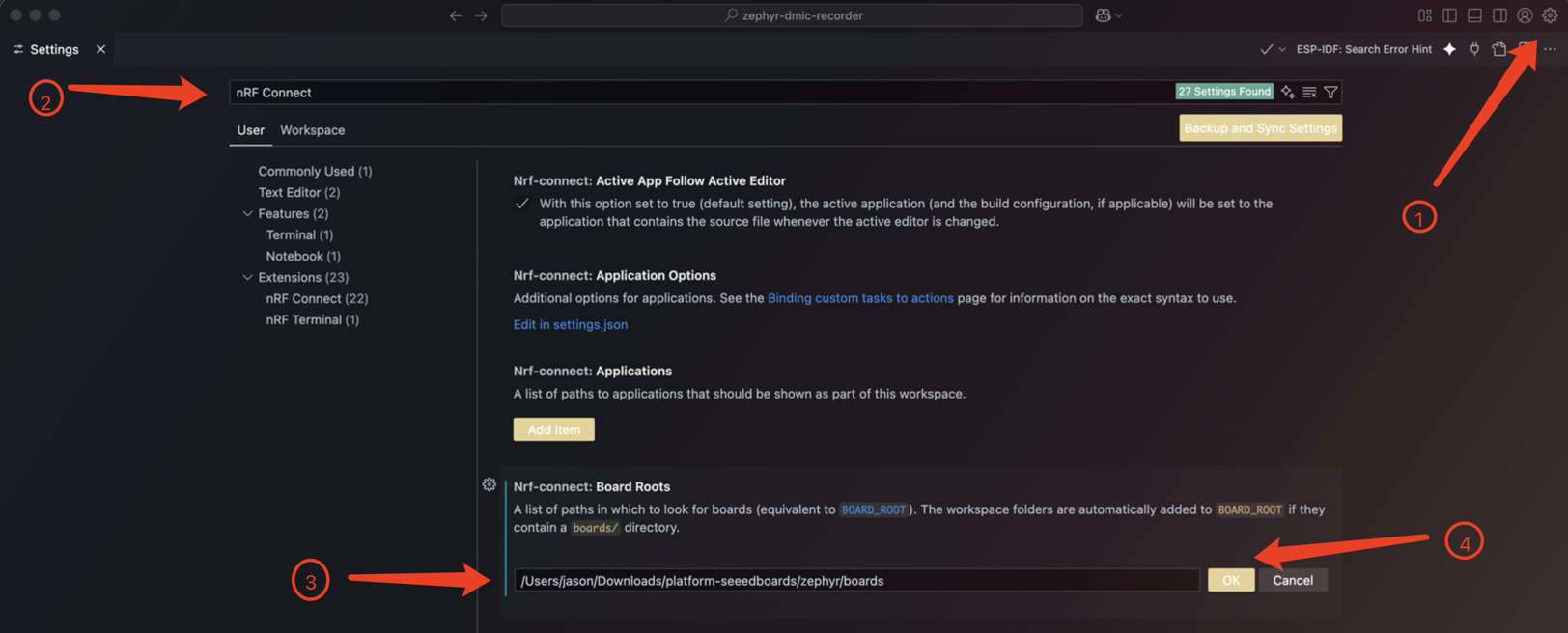Select Features (2) in the settings tree
Screen dimensions: 1568x633
click(293, 213)
